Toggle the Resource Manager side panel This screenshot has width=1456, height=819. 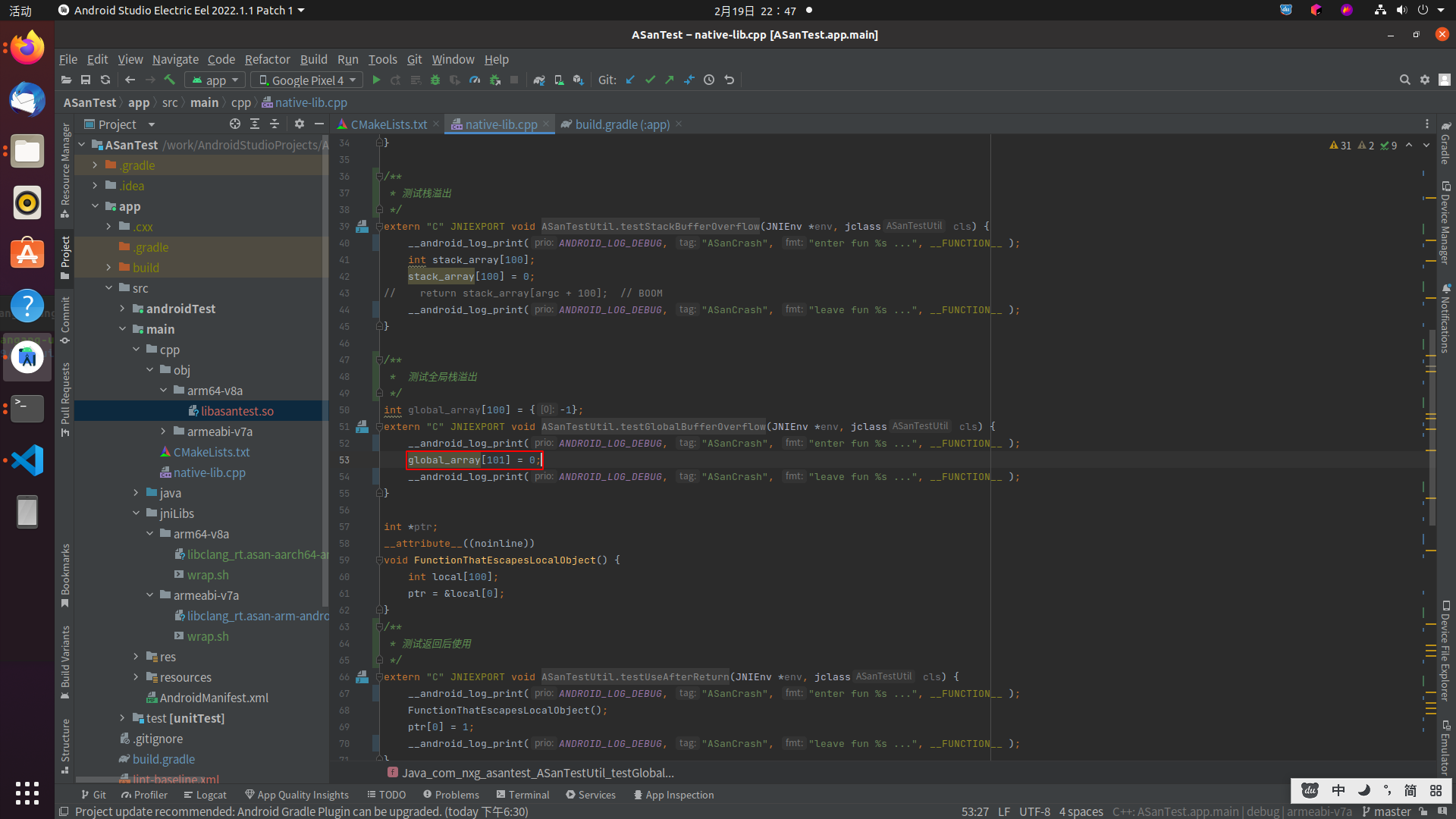[65, 170]
